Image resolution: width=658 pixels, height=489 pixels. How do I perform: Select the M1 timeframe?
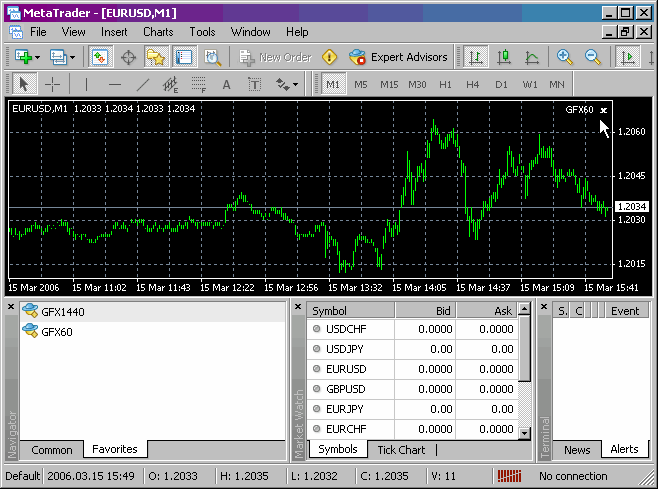pyautogui.click(x=333, y=84)
